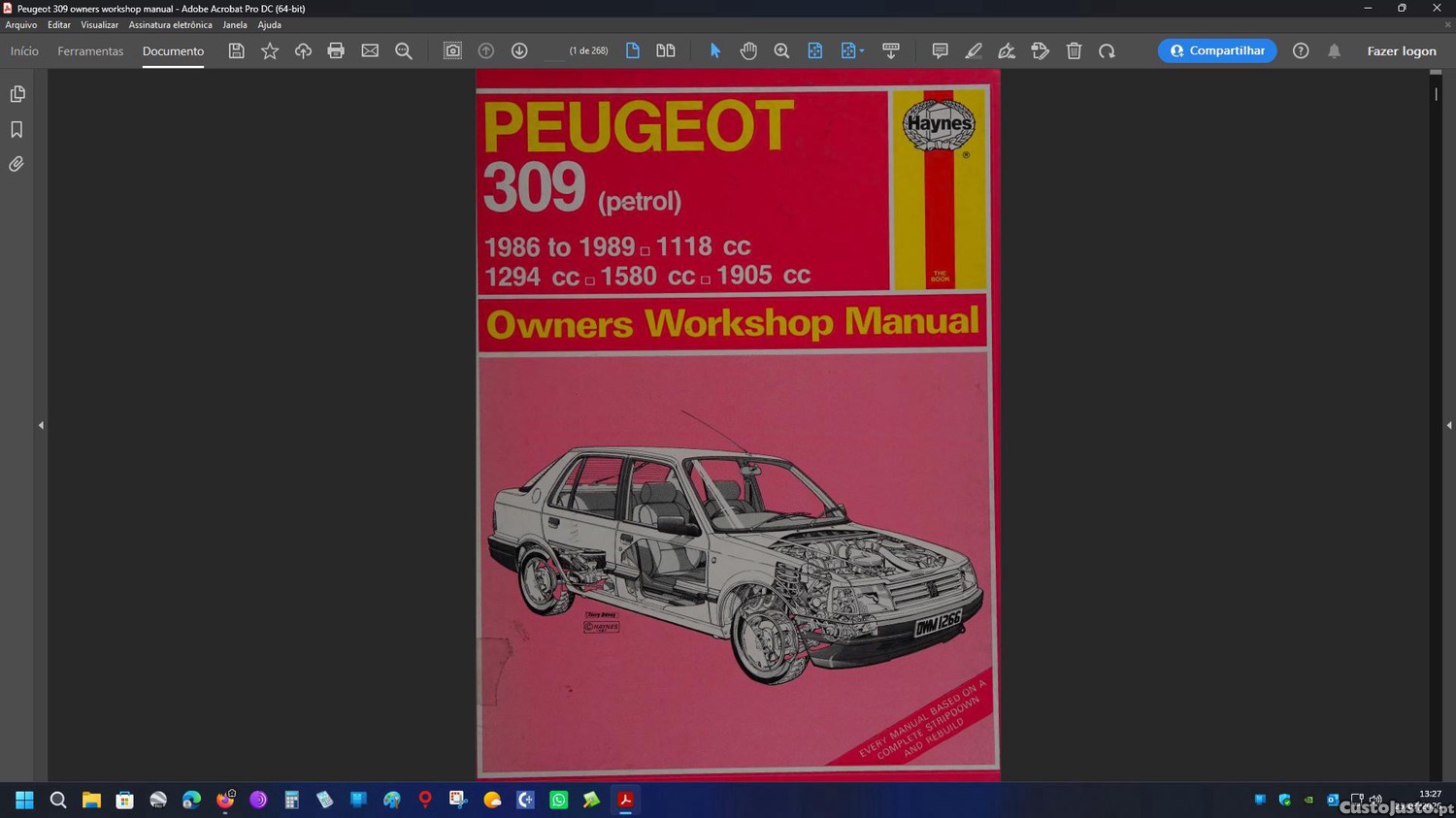Open the Visualizar menu
The width and height of the screenshot is (1456, 818).
click(99, 25)
